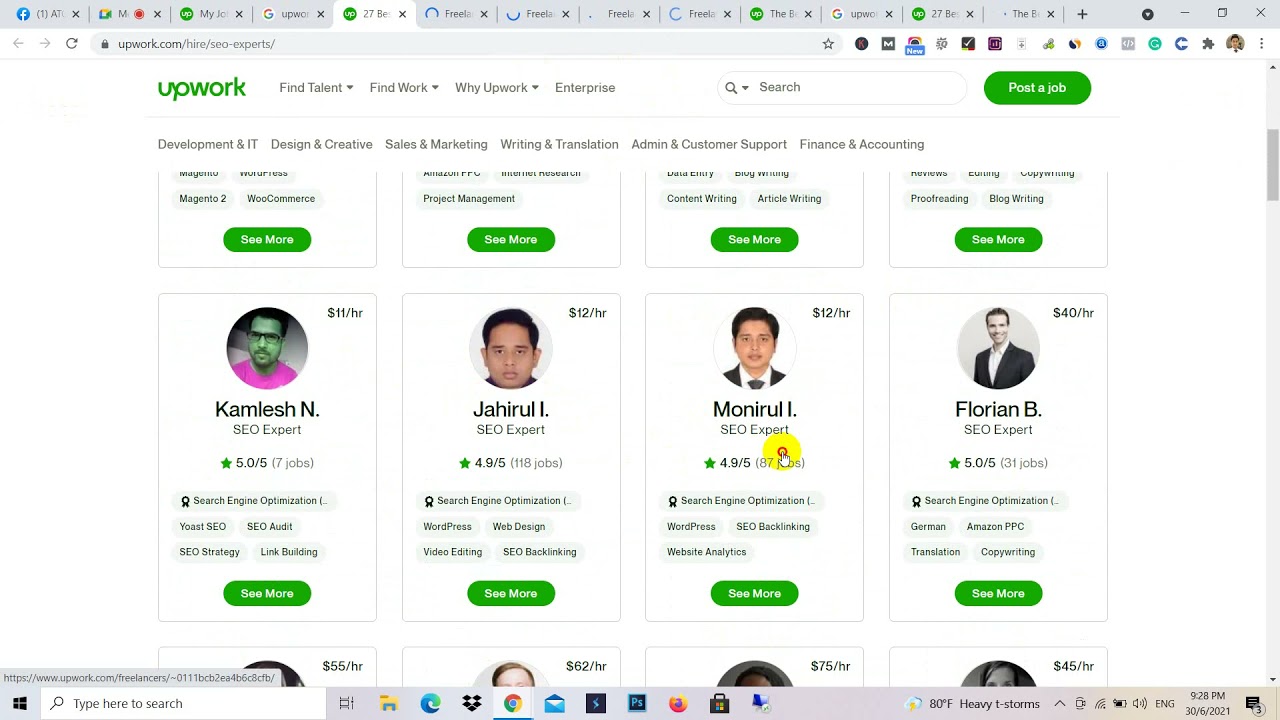Bookmark this page with the star icon
Screen dimensions: 1280x720
click(828, 44)
